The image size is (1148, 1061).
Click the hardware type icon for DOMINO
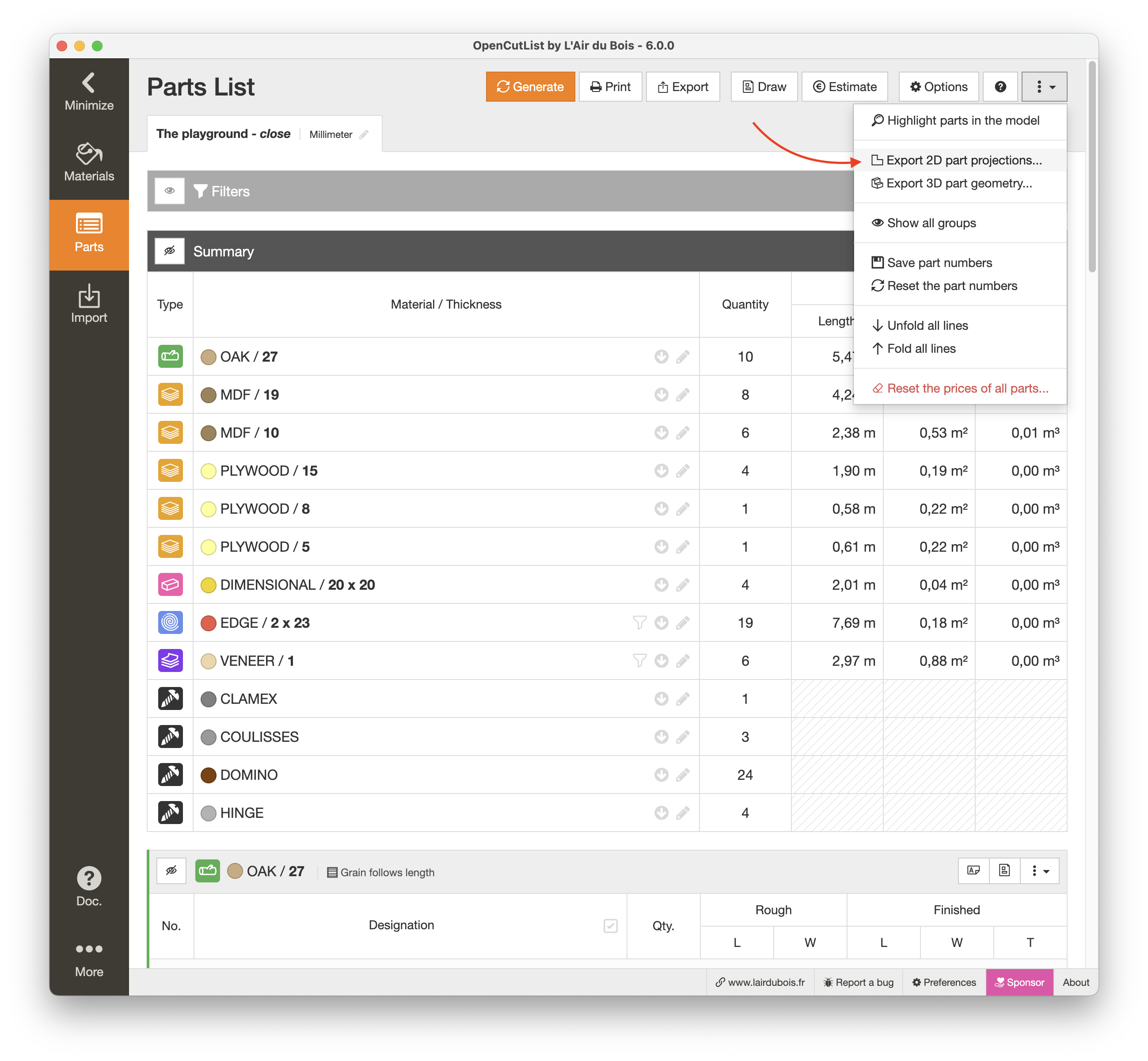pyautogui.click(x=171, y=775)
